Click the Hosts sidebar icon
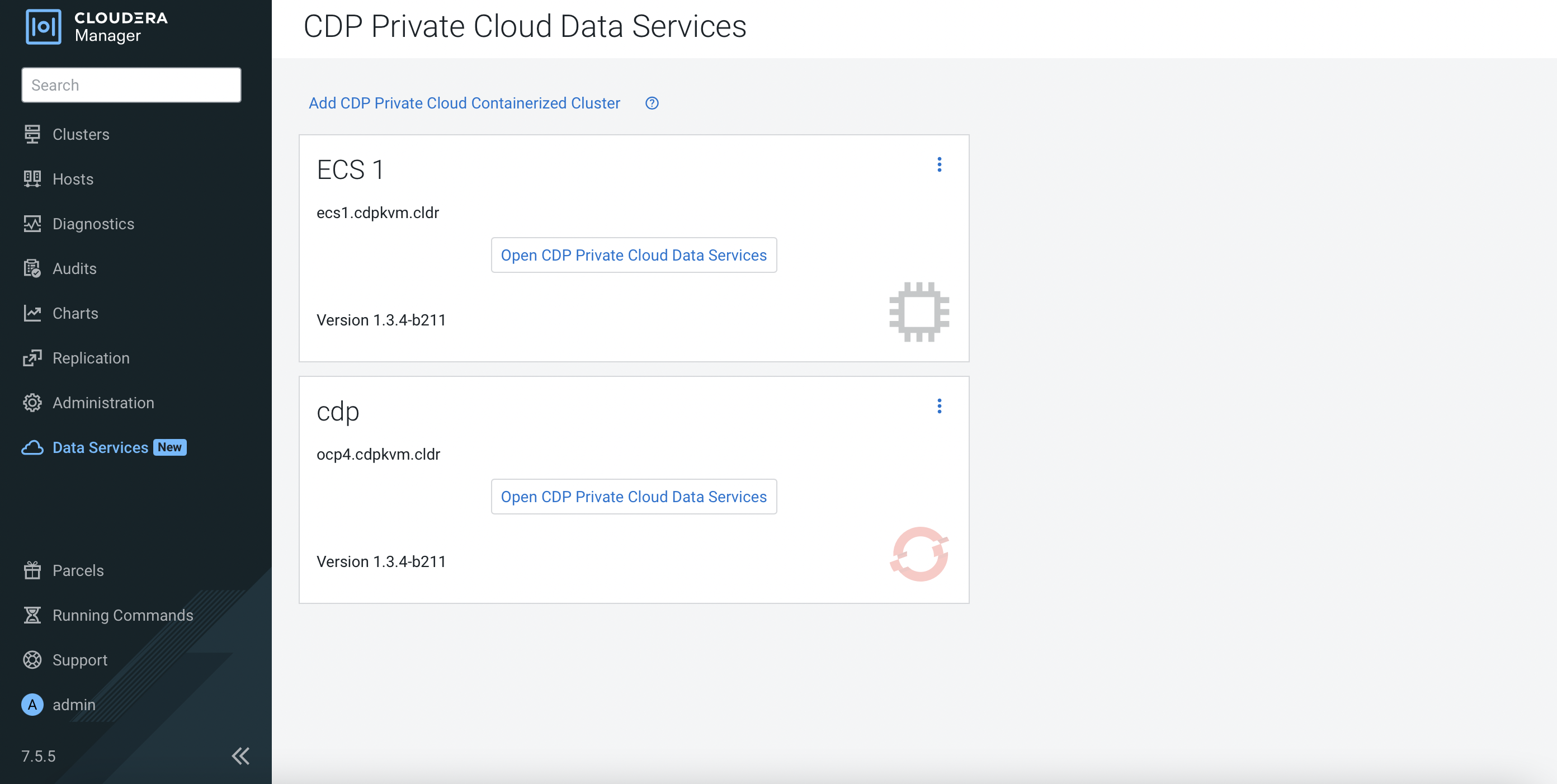Image resolution: width=1557 pixels, height=784 pixels. pyautogui.click(x=32, y=179)
